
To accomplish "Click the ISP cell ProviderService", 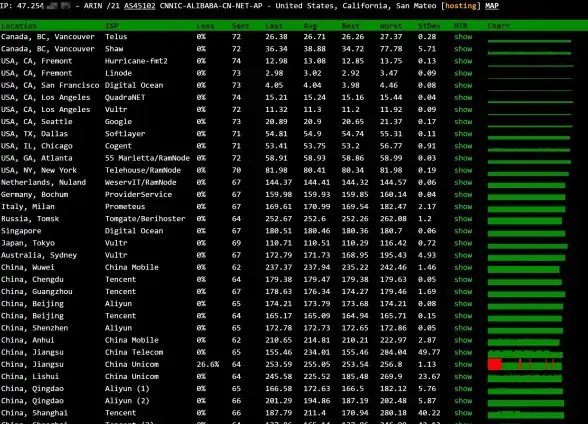I will pyautogui.click(x=138, y=194).
